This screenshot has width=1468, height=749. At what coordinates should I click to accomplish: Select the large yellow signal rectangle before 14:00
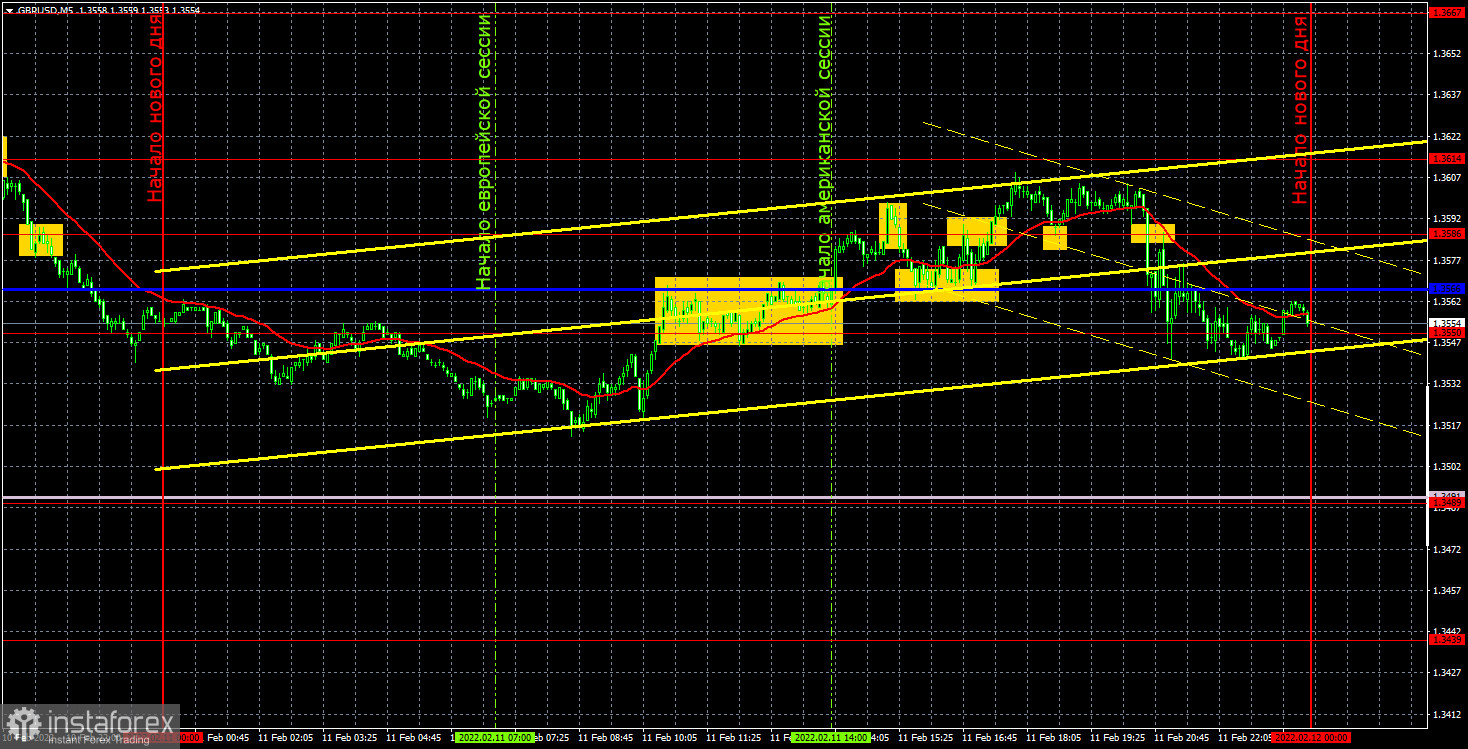[x=749, y=311]
